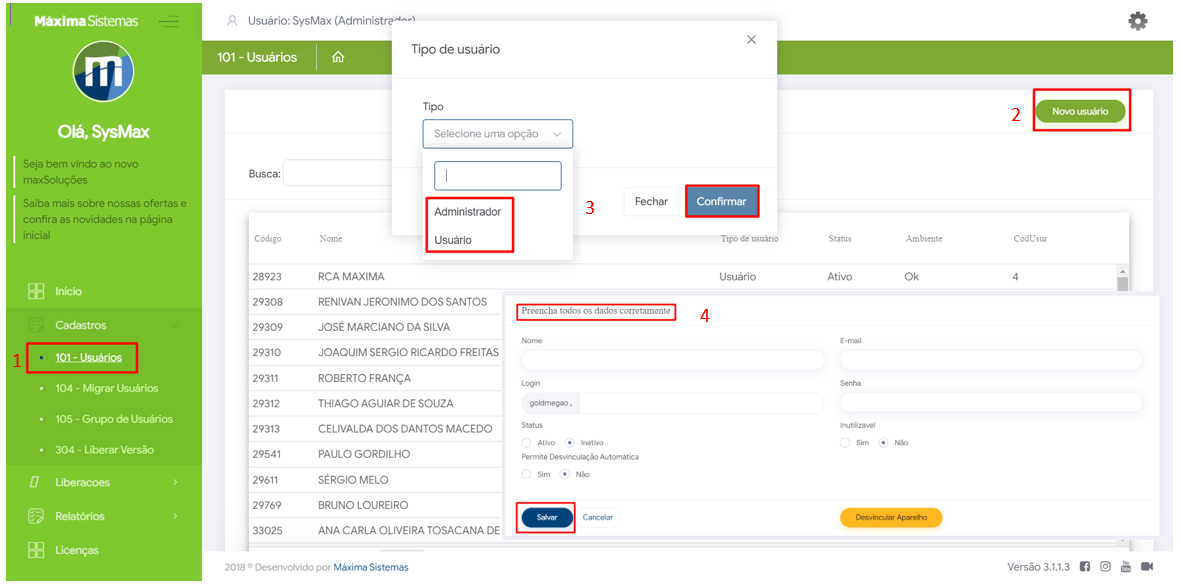
Task: Follow the Máxima Sistemas footer link
Action: coord(371,567)
